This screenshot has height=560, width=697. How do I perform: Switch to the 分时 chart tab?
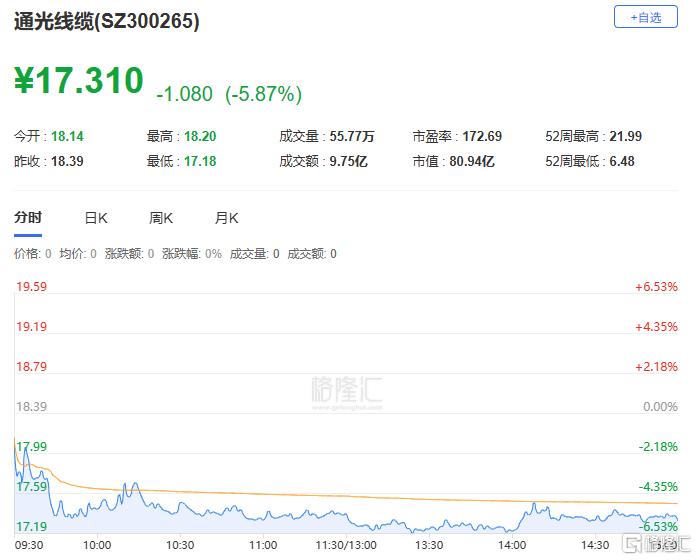tap(28, 218)
